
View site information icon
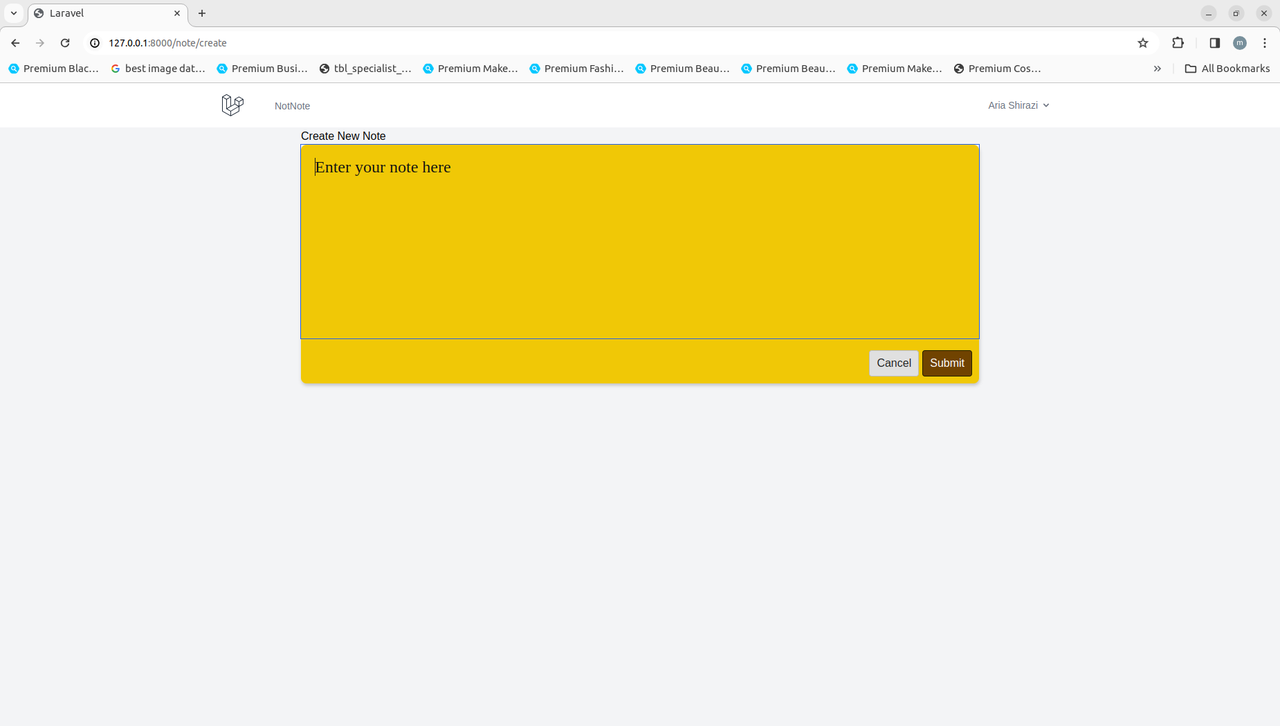click(95, 43)
